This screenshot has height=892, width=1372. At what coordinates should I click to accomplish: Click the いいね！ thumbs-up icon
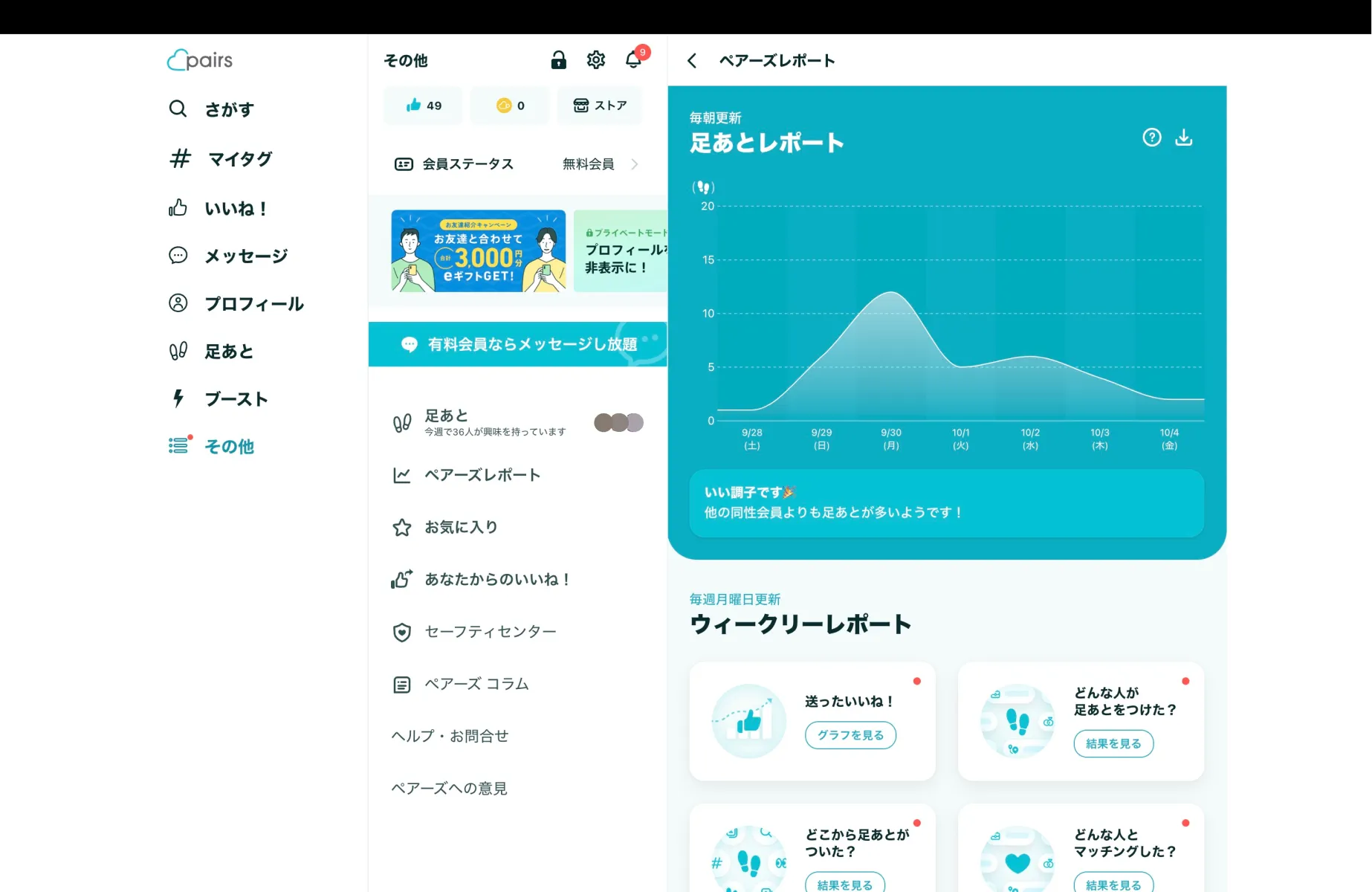178,208
